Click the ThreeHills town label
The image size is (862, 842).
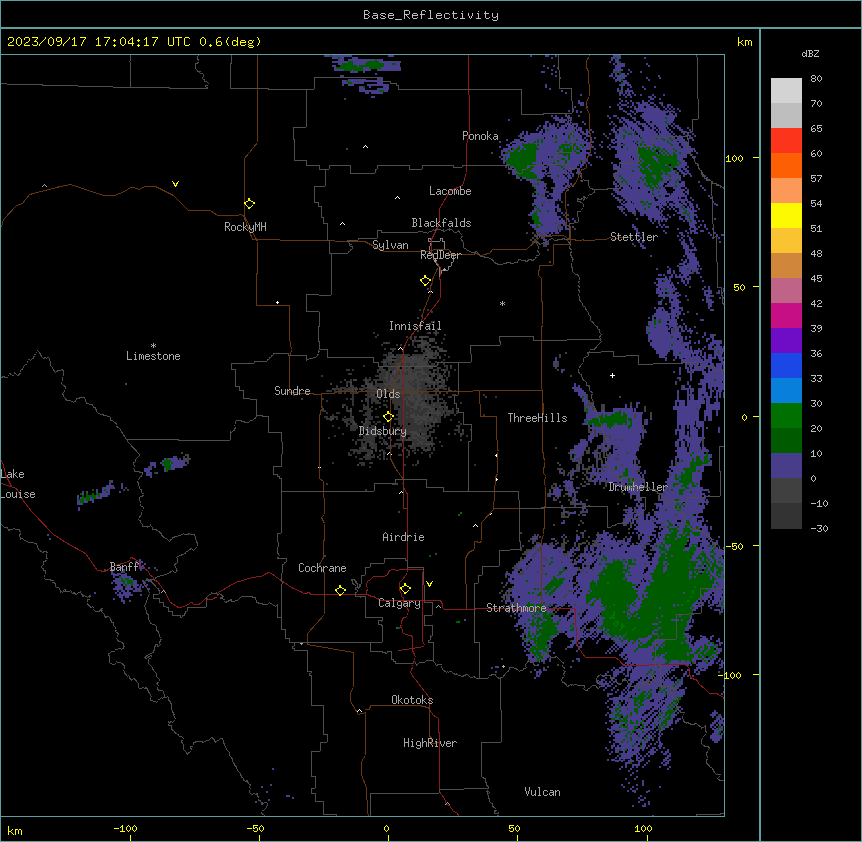[537, 418]
